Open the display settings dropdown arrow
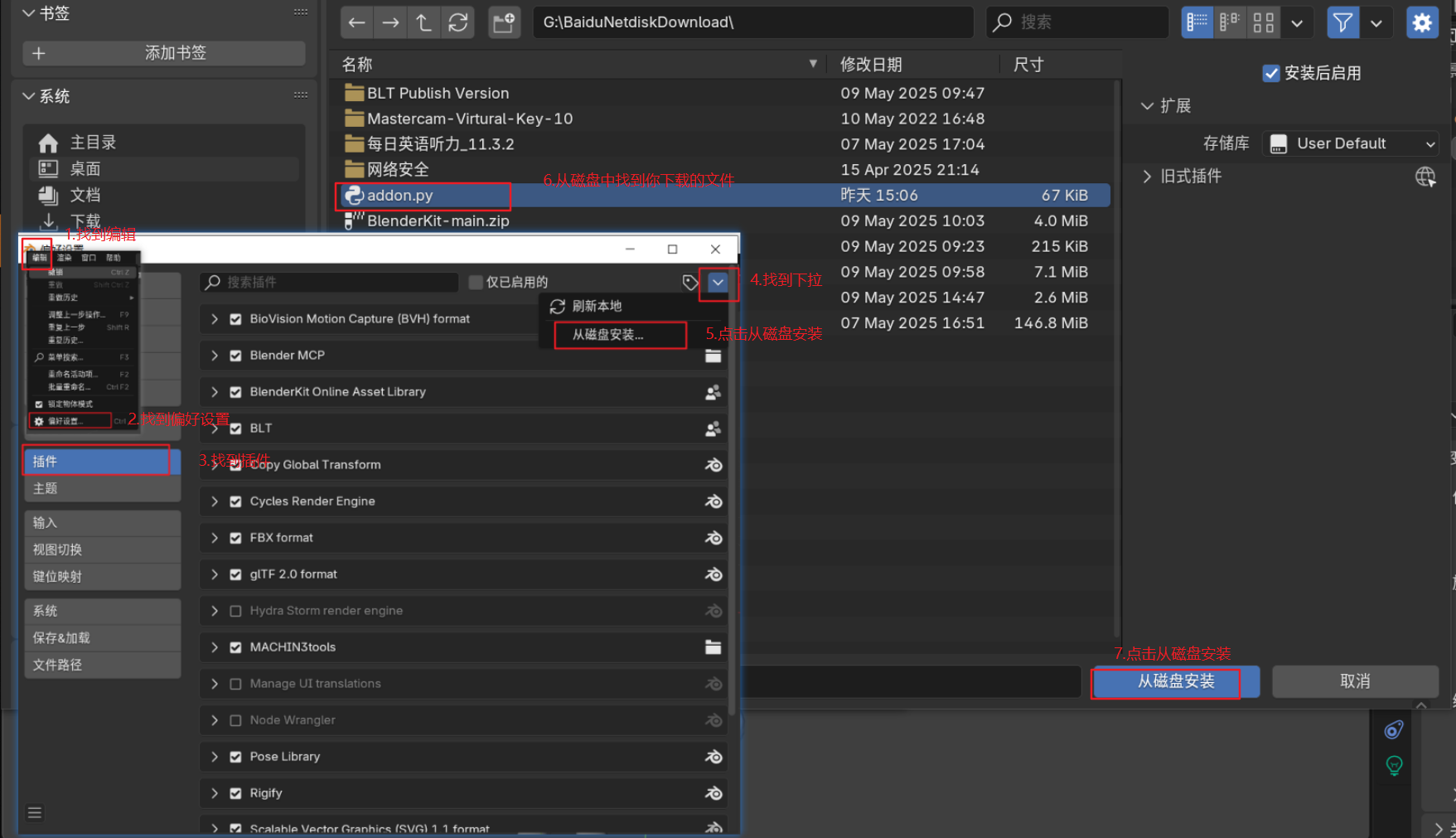This screenshot has width=1456, height=838. pos(1297,22)
